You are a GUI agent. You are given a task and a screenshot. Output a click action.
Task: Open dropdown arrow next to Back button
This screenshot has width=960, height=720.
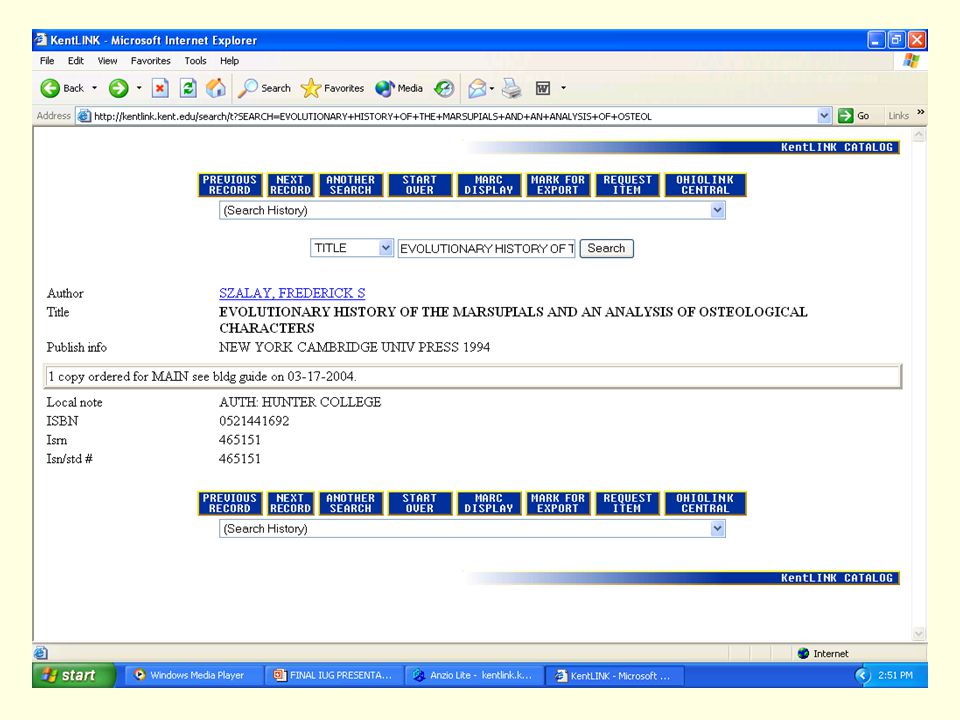94,88
